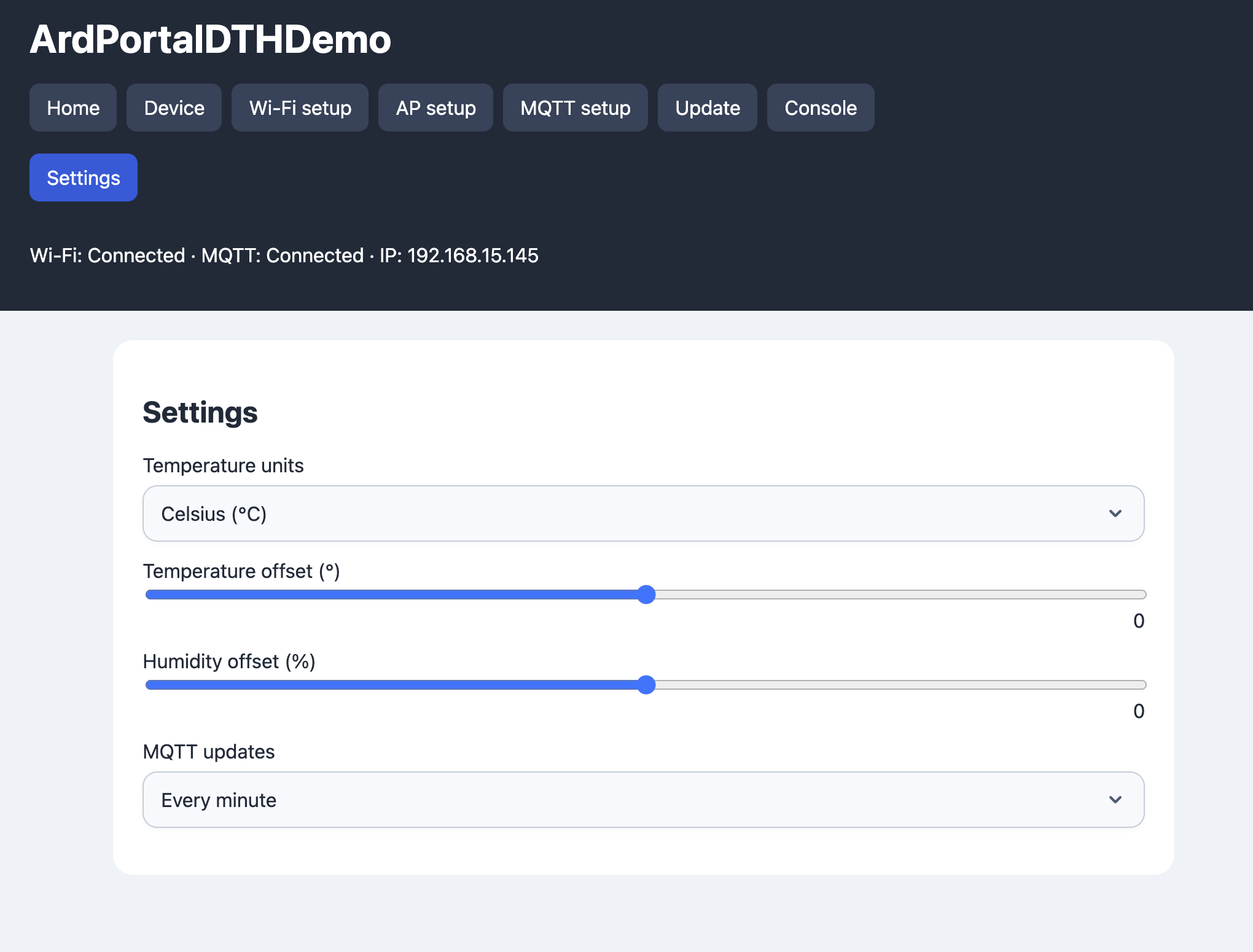Click the Temperature offset value 0

[x=1139, y=621]
